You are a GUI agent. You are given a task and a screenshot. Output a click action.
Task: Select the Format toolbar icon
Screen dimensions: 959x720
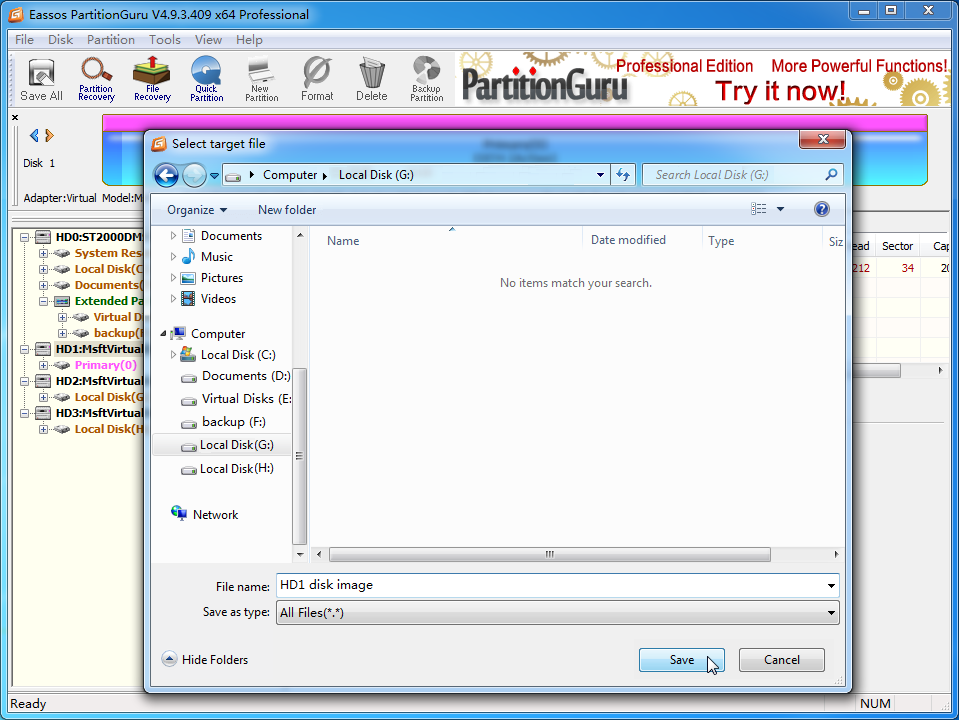click(x=317, y=80)
